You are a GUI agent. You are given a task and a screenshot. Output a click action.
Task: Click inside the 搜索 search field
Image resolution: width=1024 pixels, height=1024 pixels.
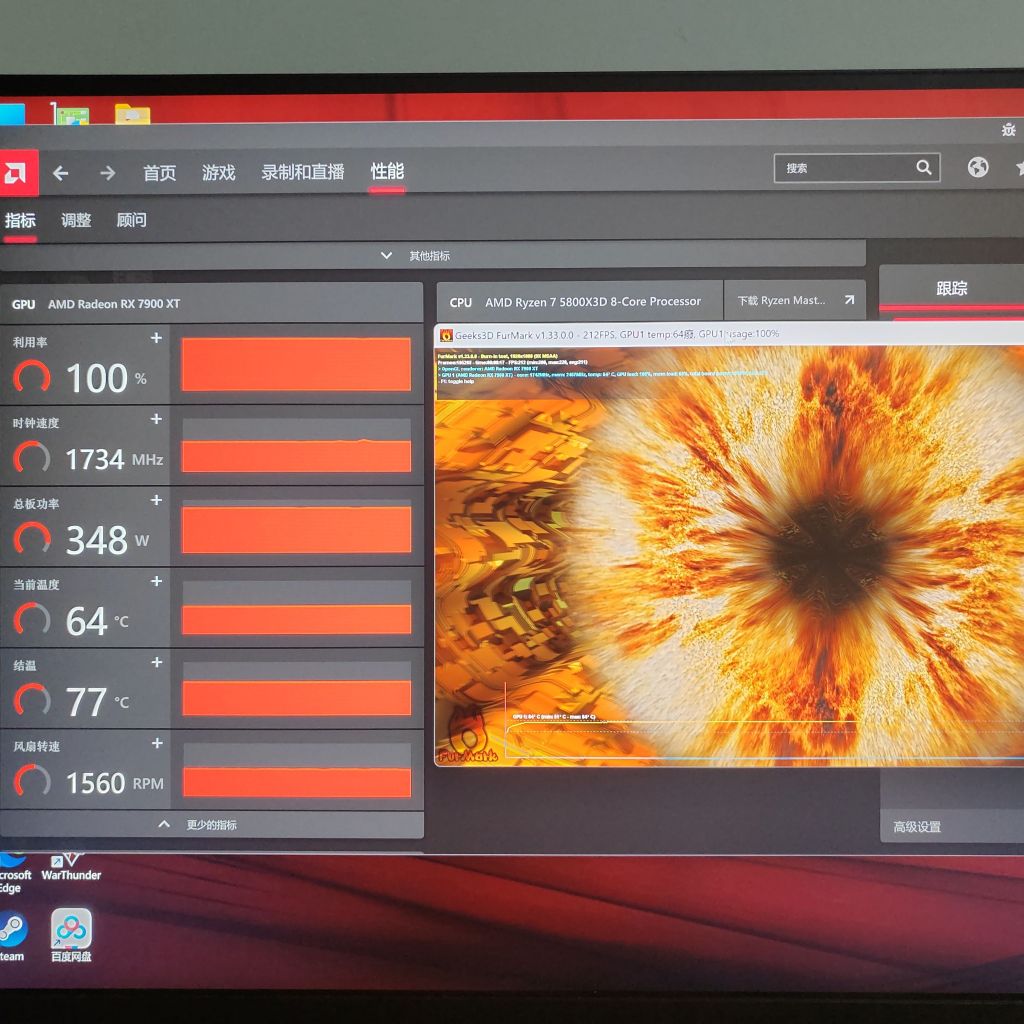tap(850, 168)
